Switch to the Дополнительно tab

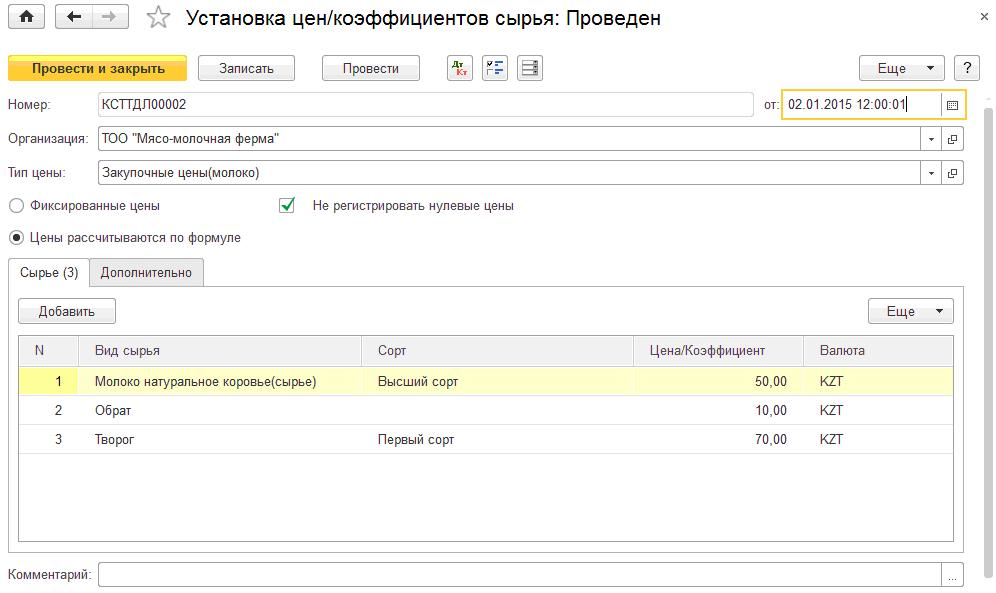[146, 272]
